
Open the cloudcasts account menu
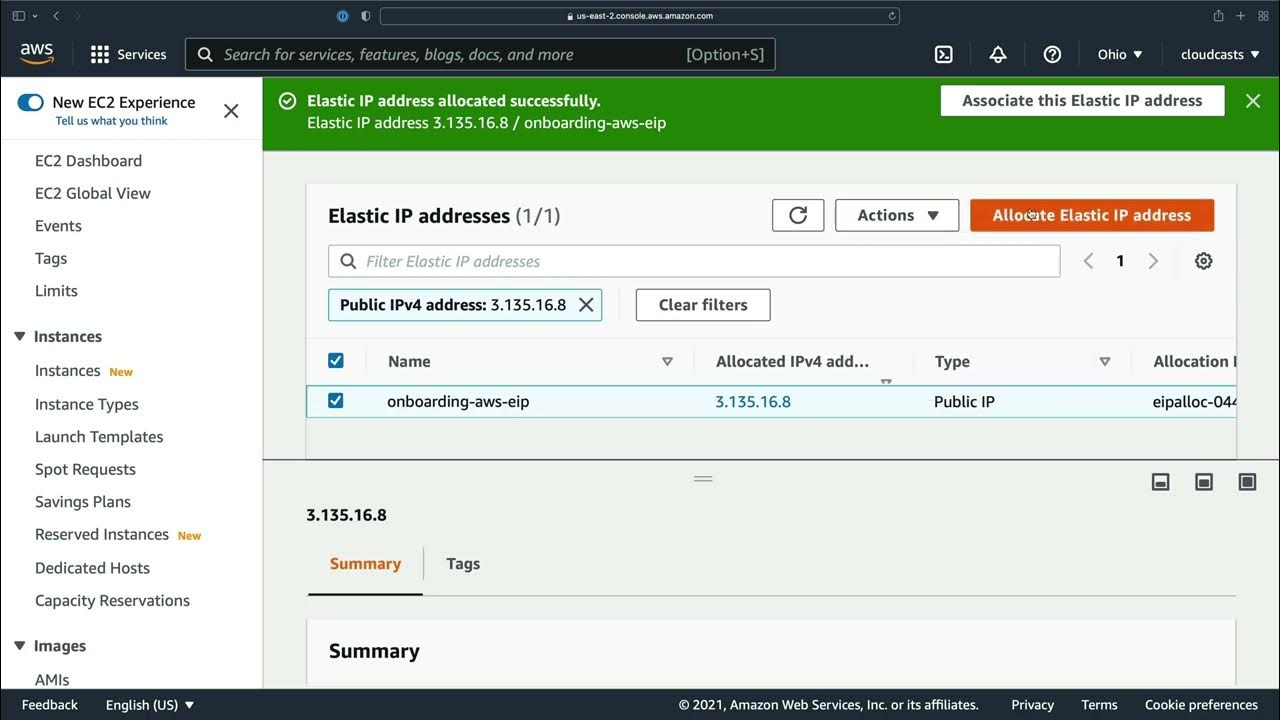(1220, 55)
